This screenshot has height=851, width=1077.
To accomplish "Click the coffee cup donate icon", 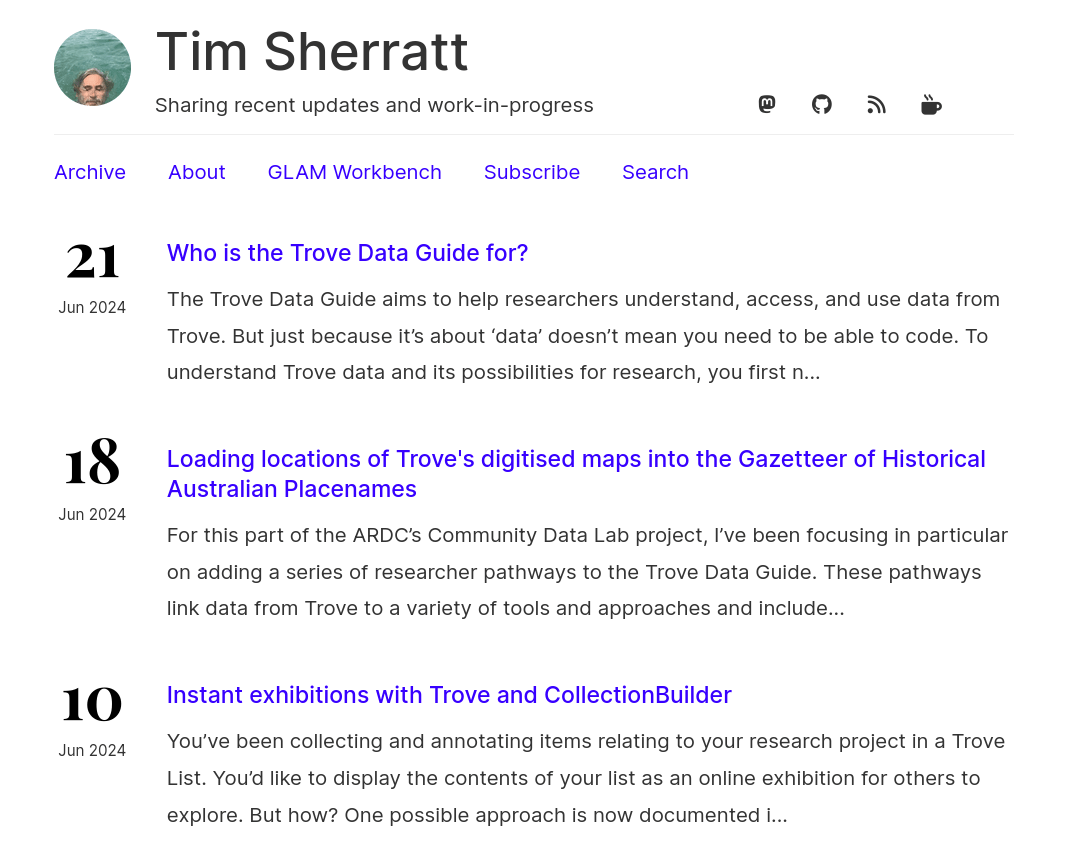I will pyautogui.click(x=931, y=104).
